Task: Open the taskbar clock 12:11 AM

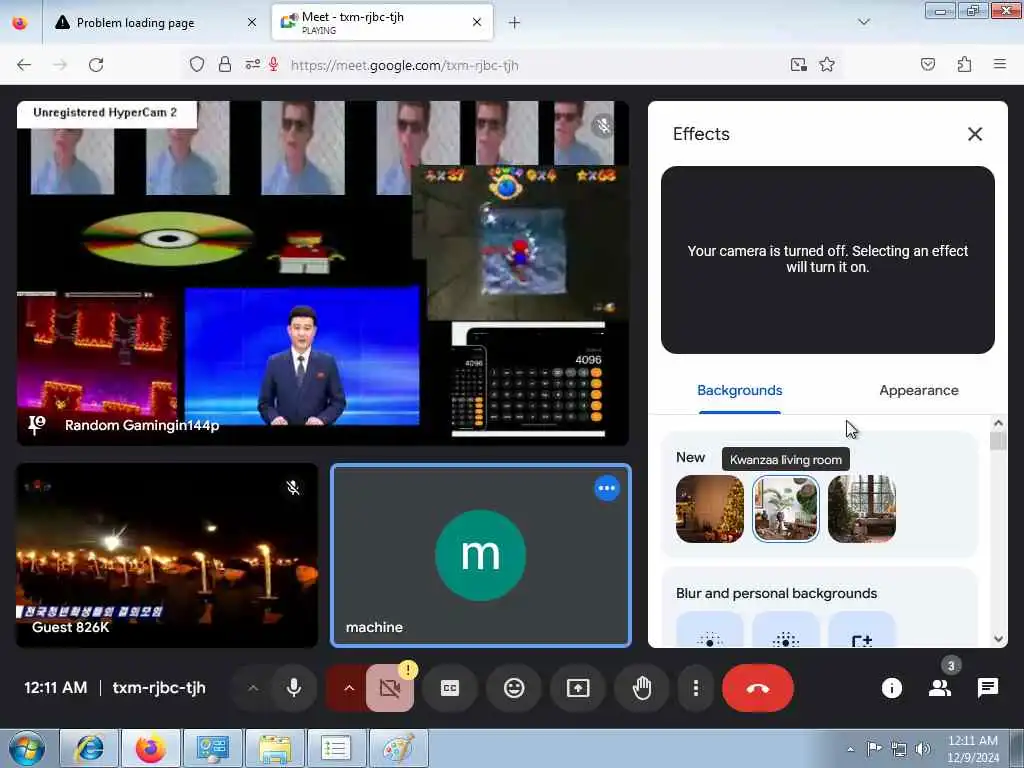Action: coord(973,749)
